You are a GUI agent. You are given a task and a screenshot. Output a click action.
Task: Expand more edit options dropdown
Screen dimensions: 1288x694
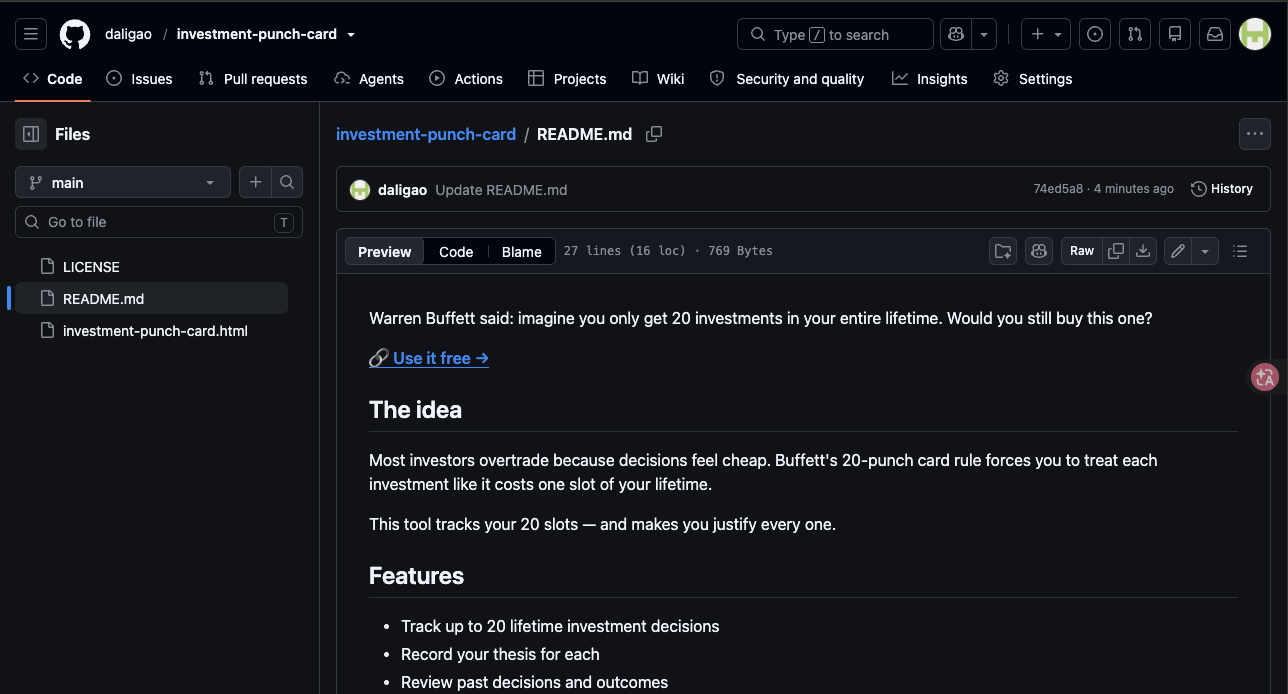pos(1205,251)
